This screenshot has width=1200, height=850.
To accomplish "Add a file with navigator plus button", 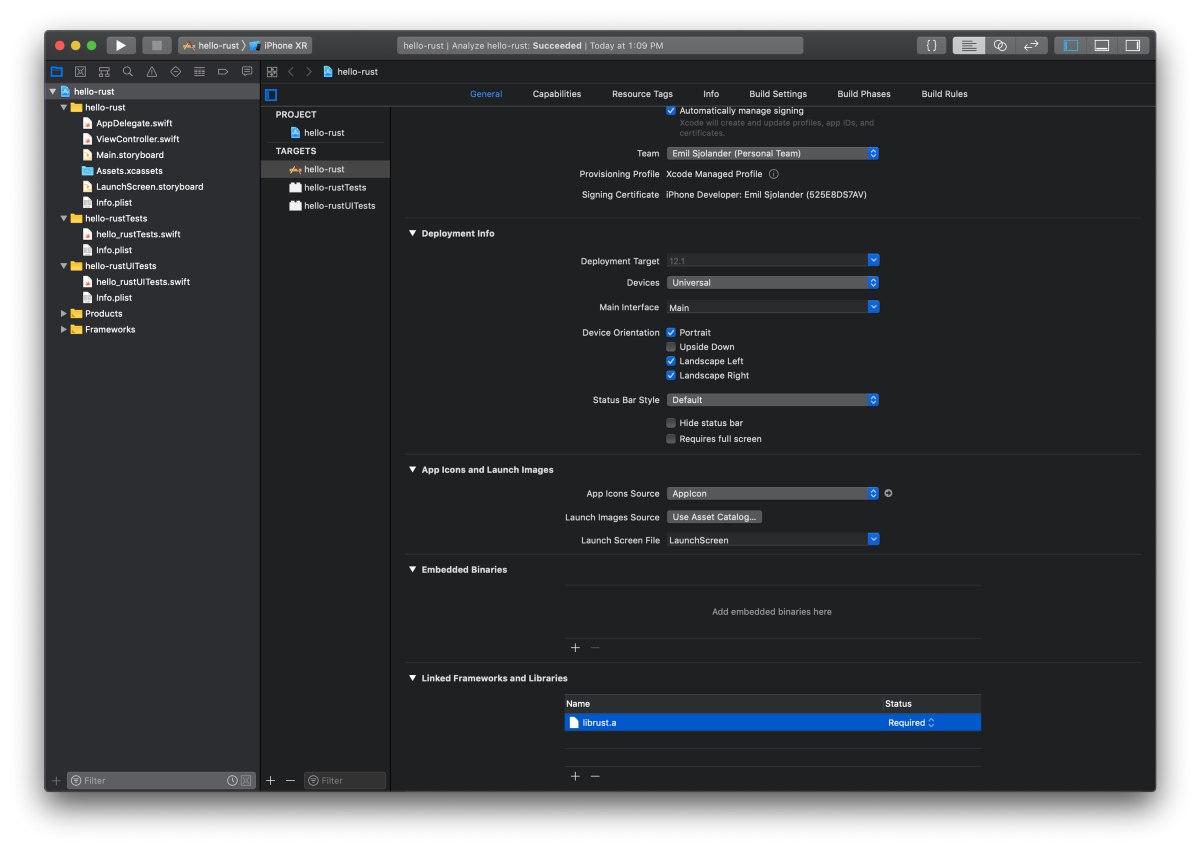I will click(x=56, y=780).
